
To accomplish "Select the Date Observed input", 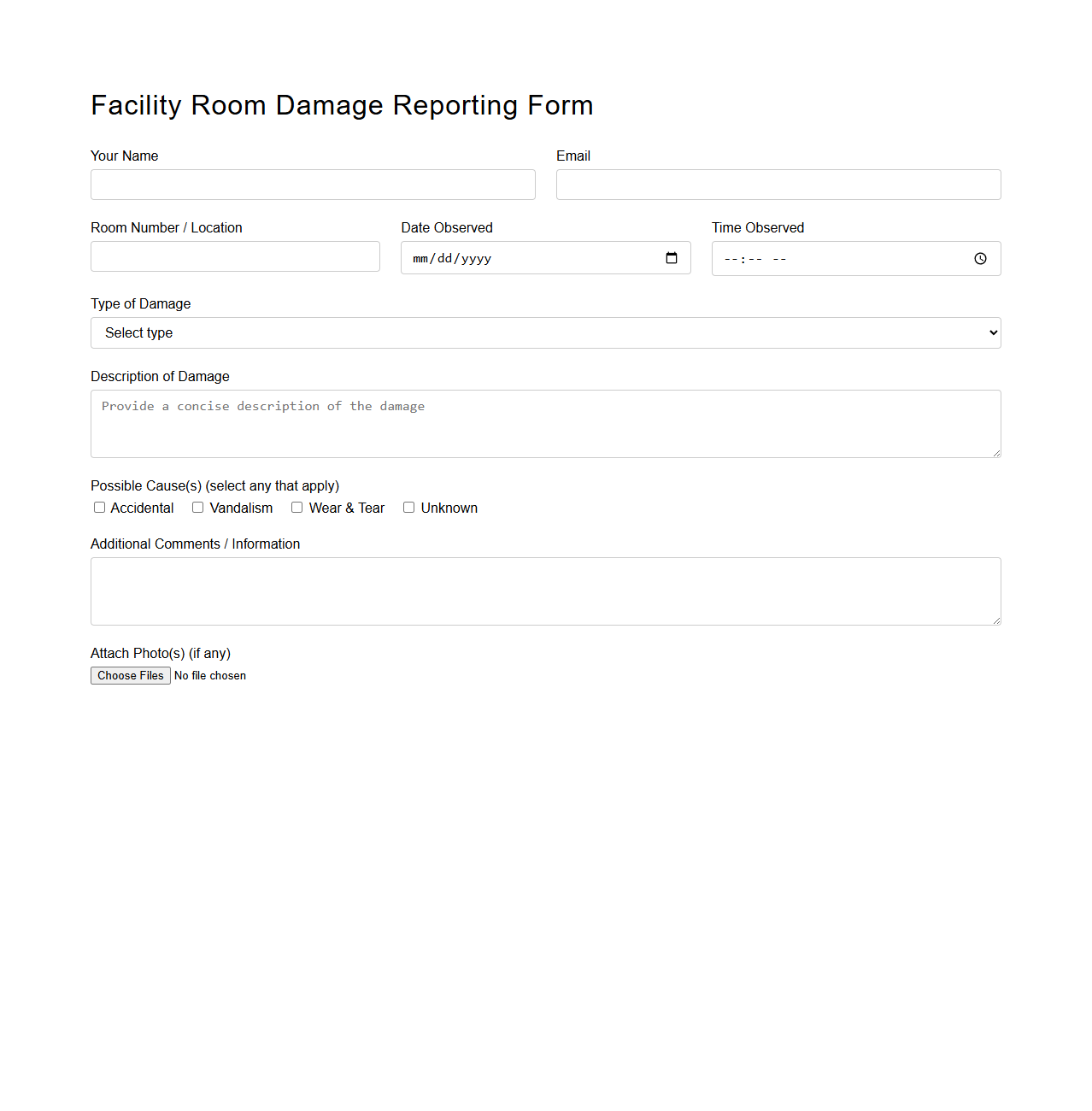I will tap(513, 257).
